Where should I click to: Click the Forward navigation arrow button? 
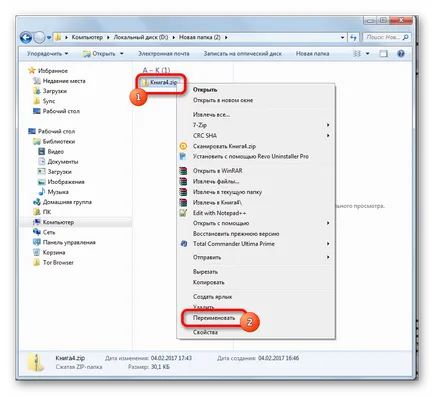point(39,38)
